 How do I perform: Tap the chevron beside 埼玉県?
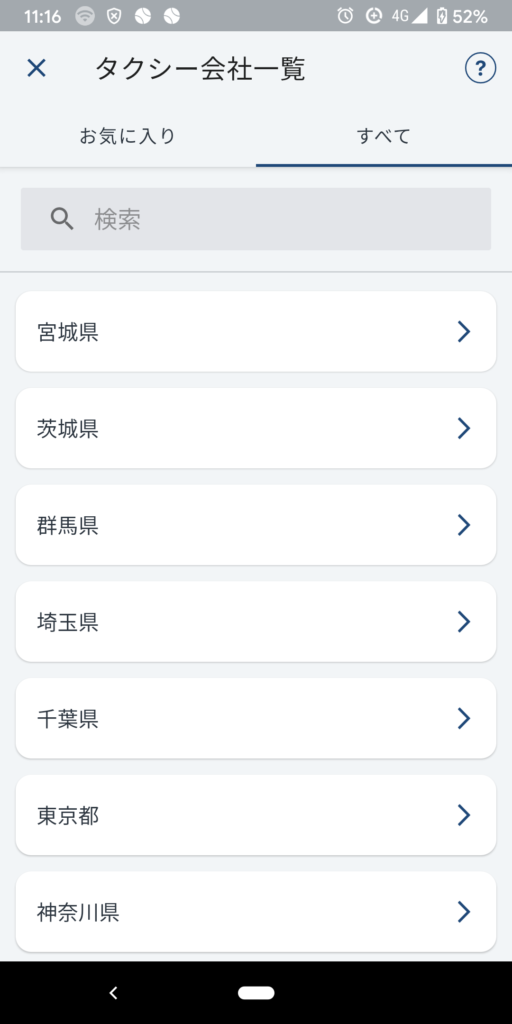(464, 622)
